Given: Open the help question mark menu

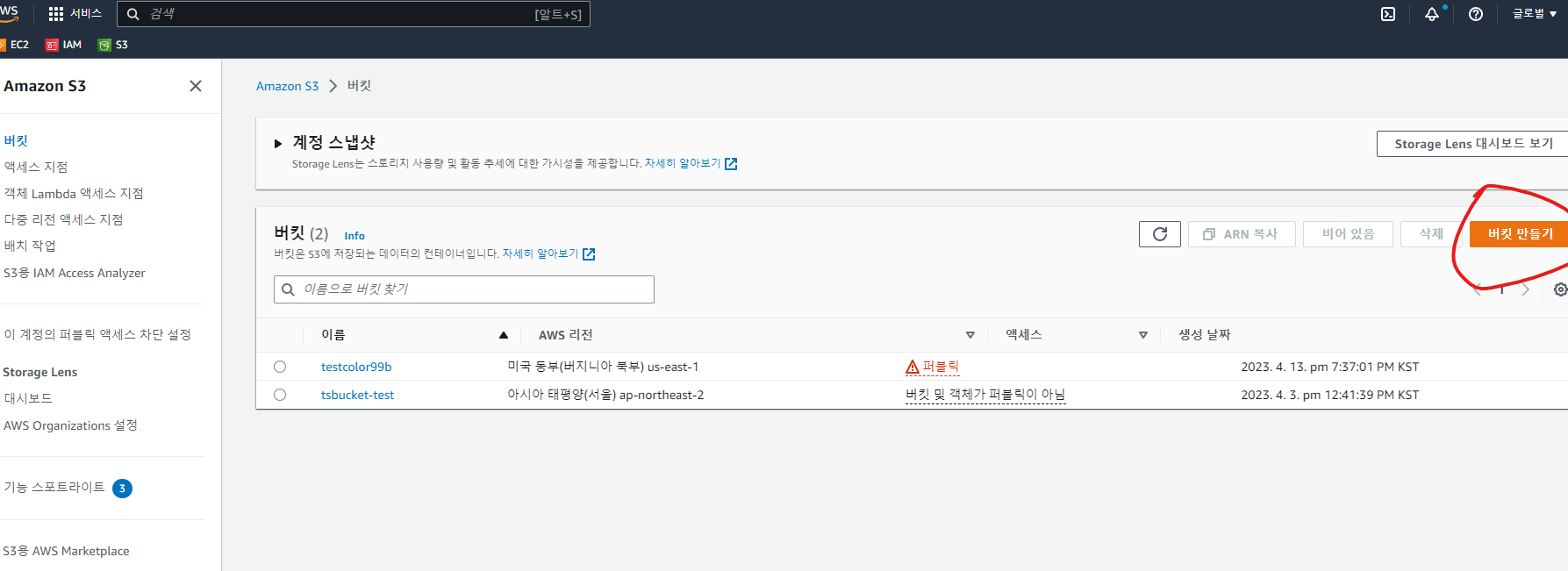Looking at the screenshot, I should point(1476,14).
